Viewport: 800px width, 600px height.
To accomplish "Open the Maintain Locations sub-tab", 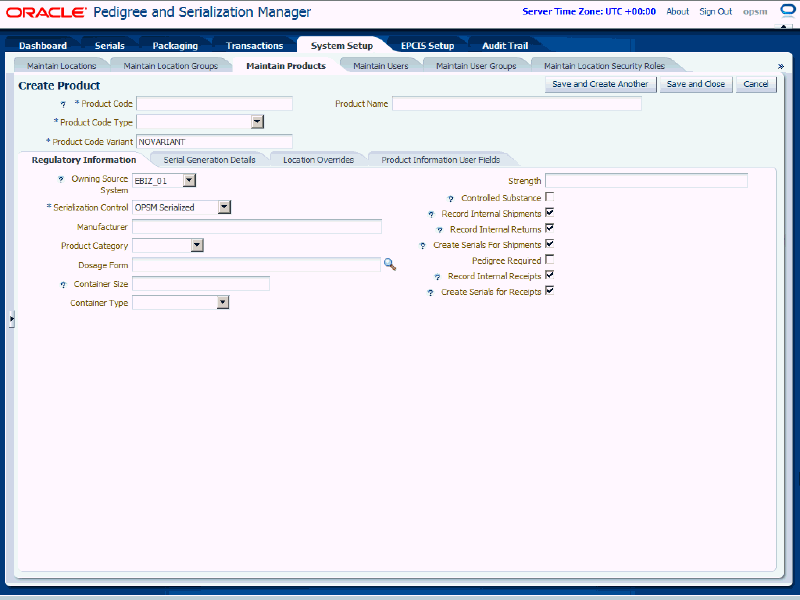I will pos(62,66).
